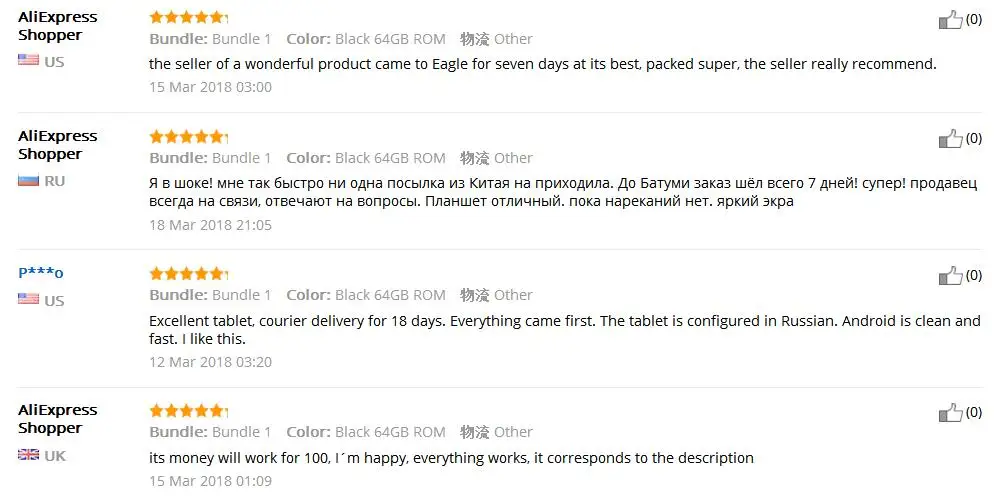Click AliExpress Shopper name above RU flag

tap(58, 145)
